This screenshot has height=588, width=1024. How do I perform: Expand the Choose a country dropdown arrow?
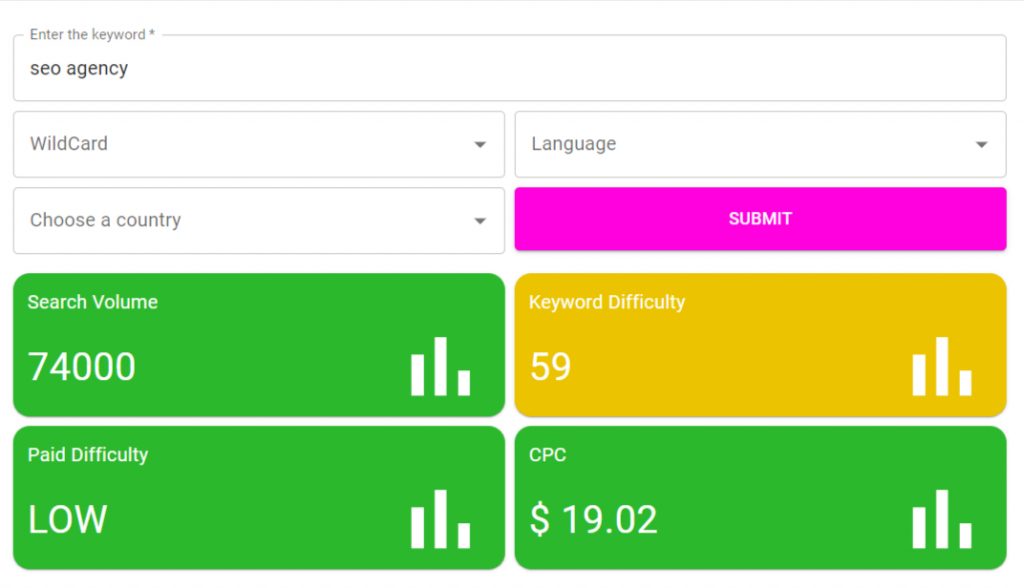pos(480,221)
